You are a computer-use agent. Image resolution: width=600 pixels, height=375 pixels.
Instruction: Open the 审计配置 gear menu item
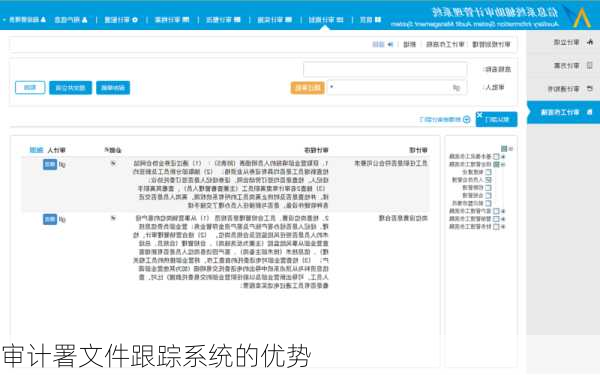(121, 20)
